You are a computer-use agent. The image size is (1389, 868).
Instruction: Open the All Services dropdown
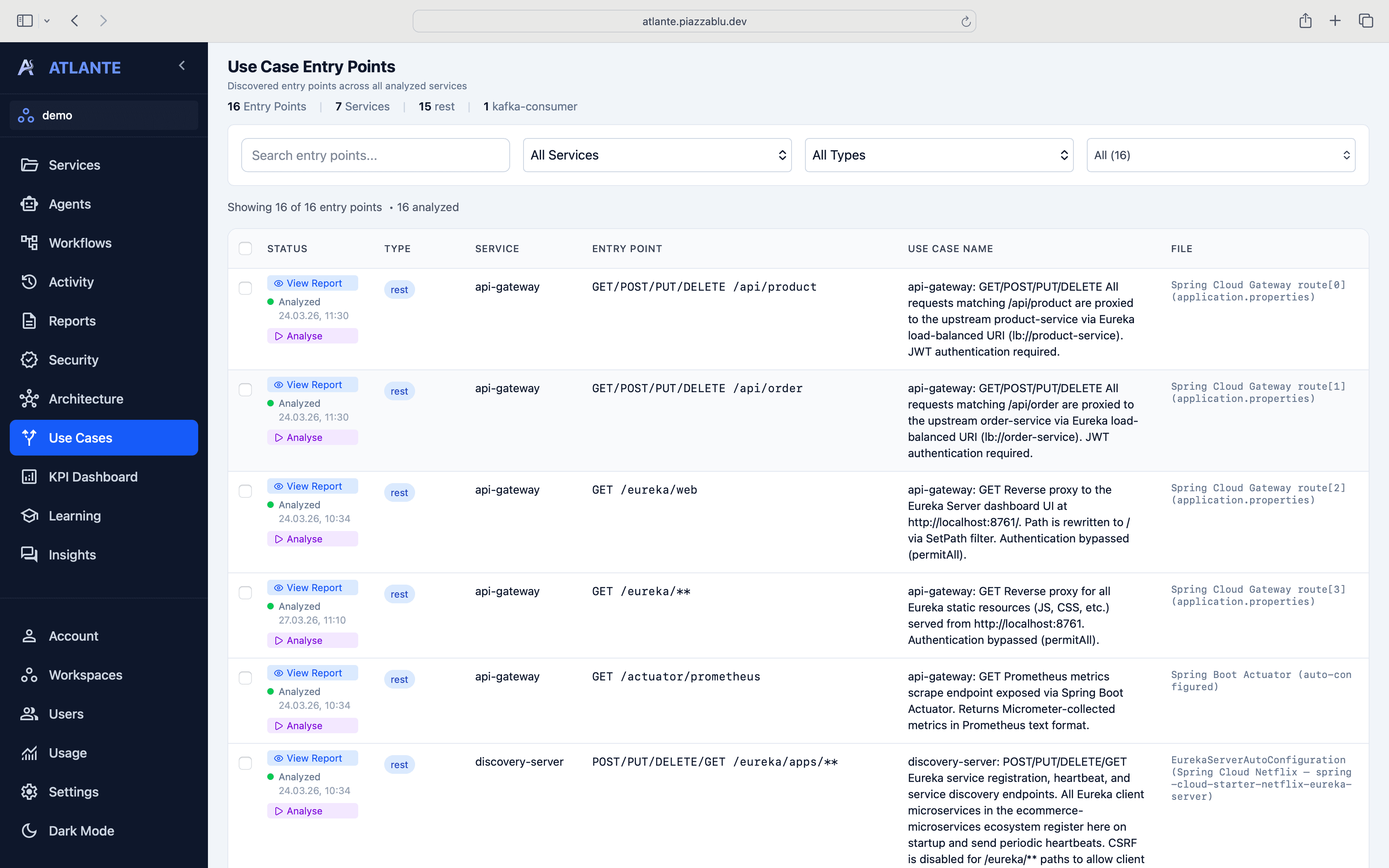point(657,155)
